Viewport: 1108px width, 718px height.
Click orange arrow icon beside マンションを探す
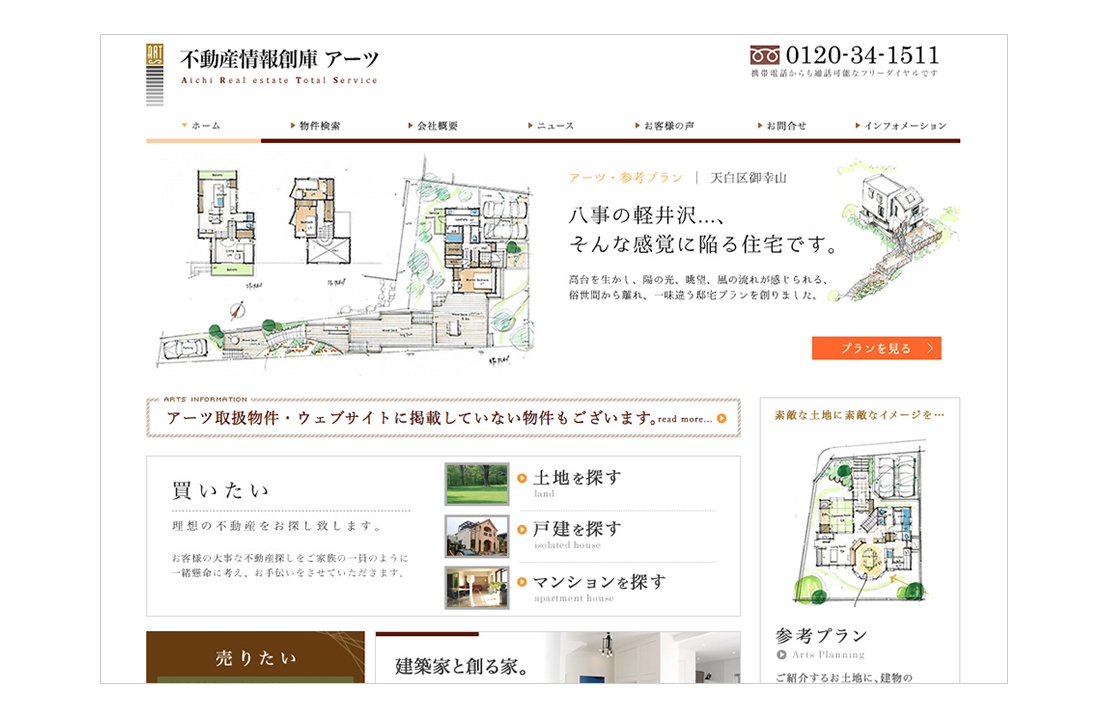(x=523, y=582)
